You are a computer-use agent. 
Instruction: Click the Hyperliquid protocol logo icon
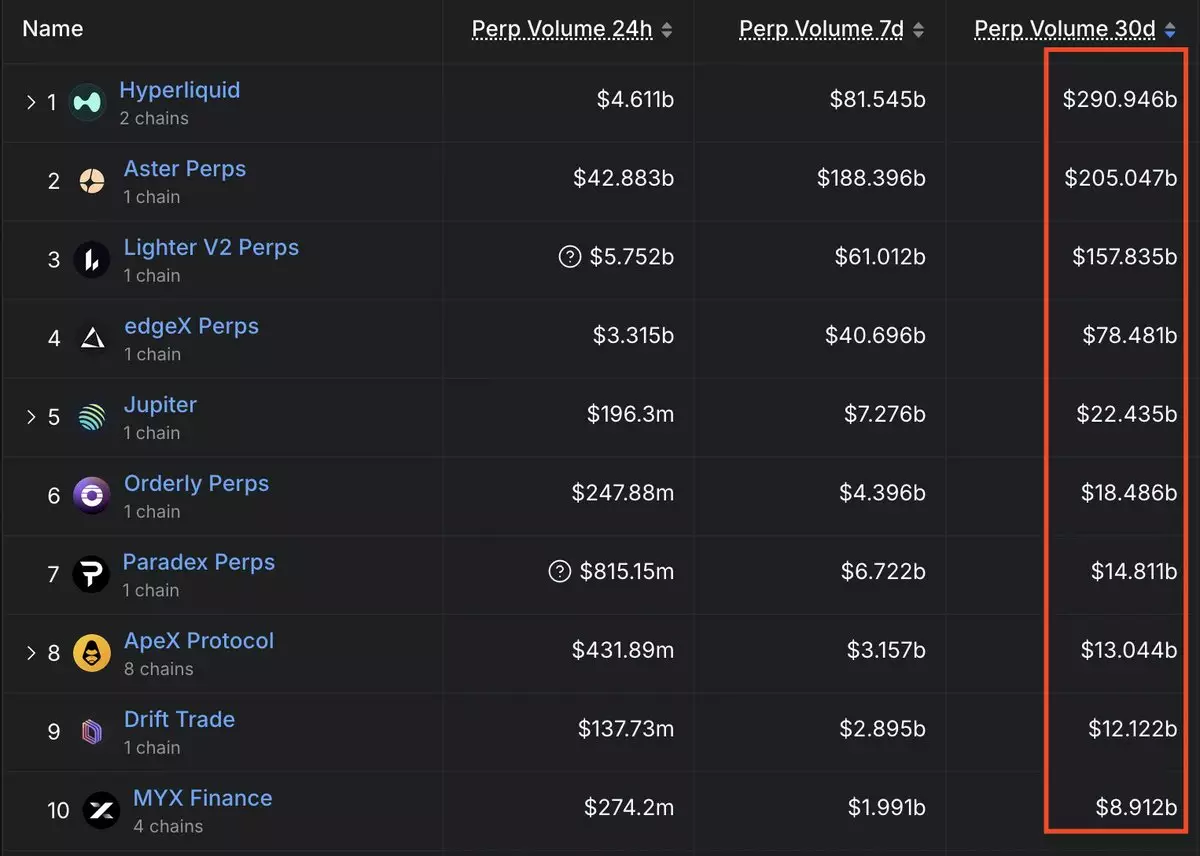[x=88, y=102]
